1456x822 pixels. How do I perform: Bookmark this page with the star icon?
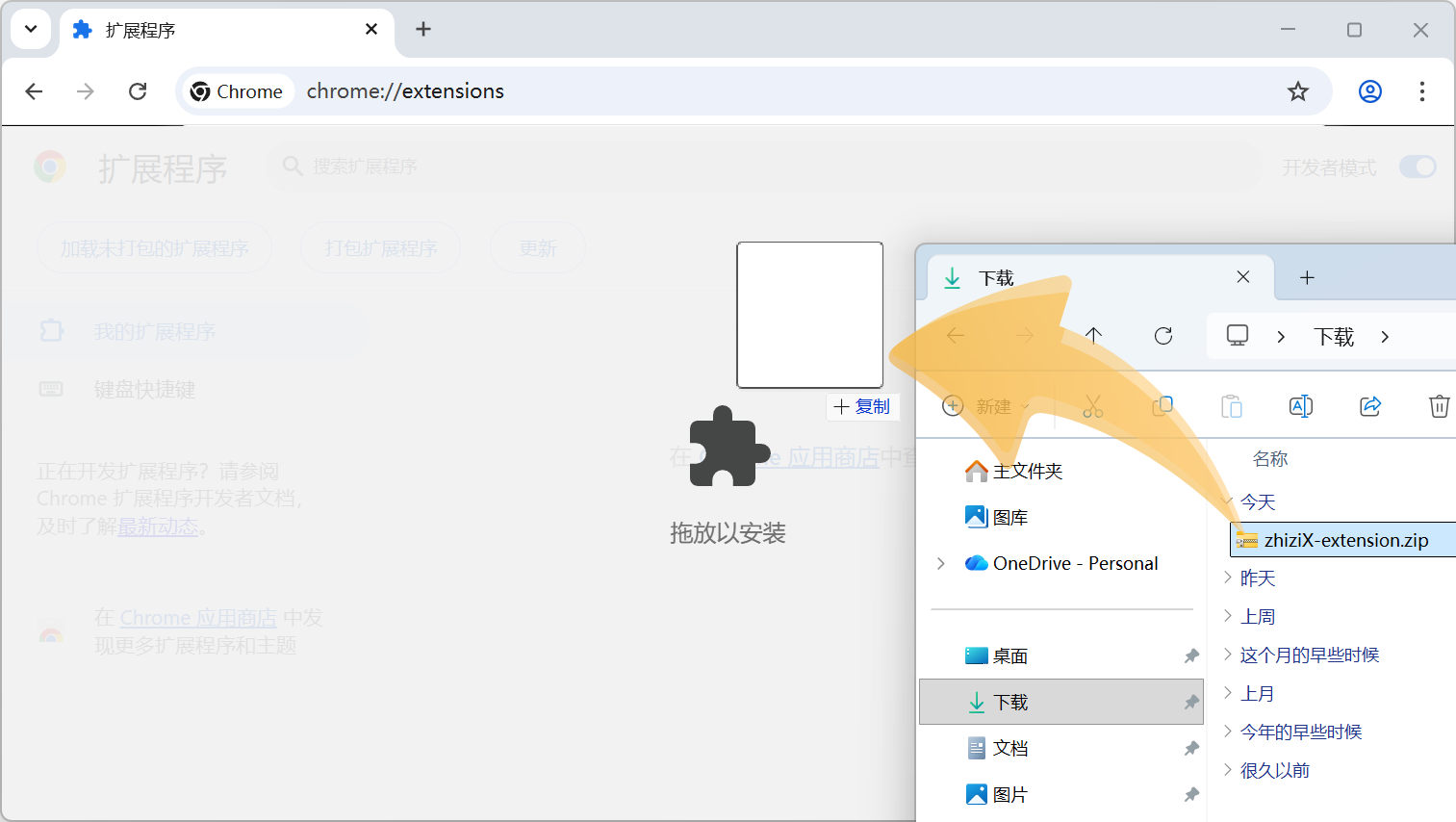(1298, 91)
